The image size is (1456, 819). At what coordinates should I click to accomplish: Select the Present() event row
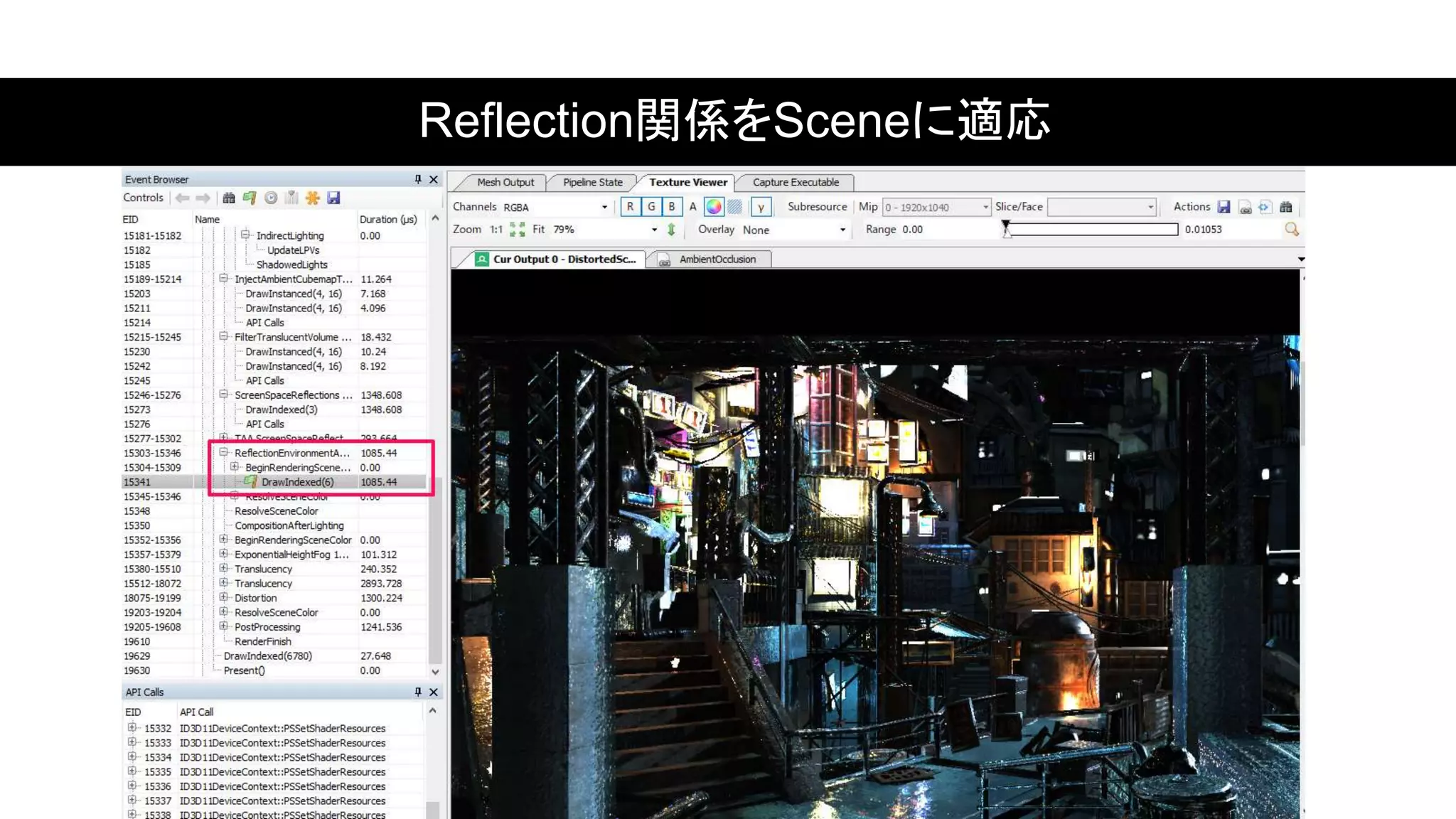click(274, 670)
